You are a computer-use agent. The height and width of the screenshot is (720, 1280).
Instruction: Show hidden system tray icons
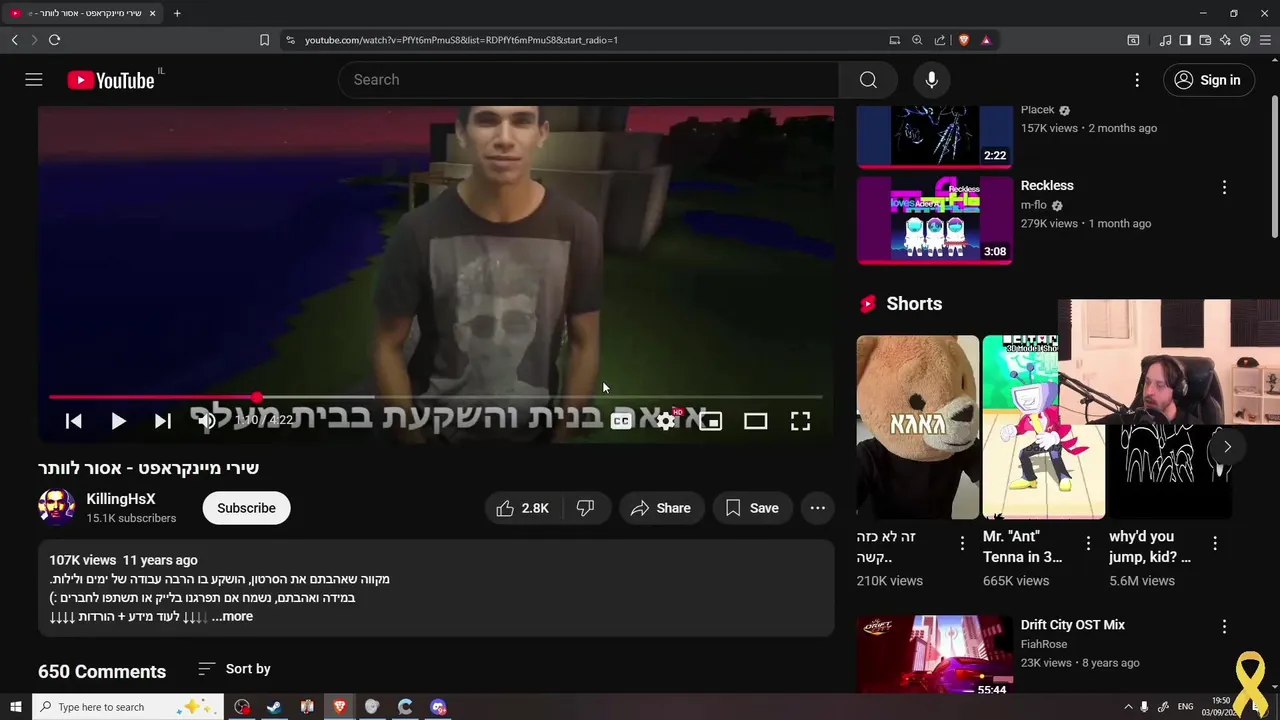[x=1128, y=707]
